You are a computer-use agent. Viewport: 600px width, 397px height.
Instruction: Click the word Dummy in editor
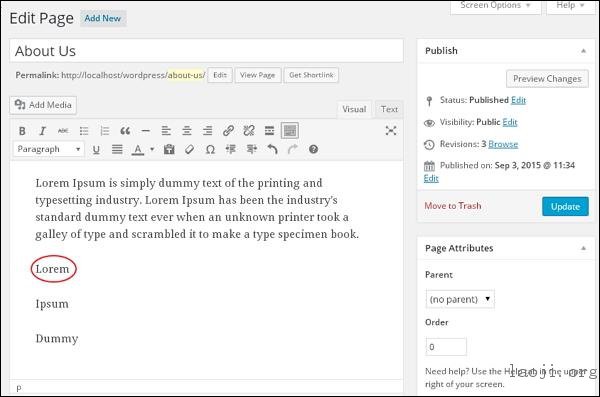[57, 339]
